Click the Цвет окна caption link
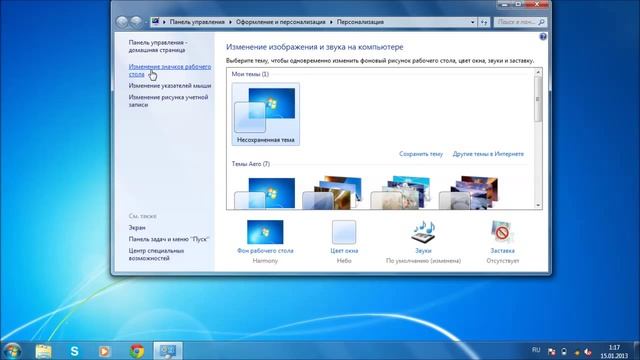 [344, 251]
